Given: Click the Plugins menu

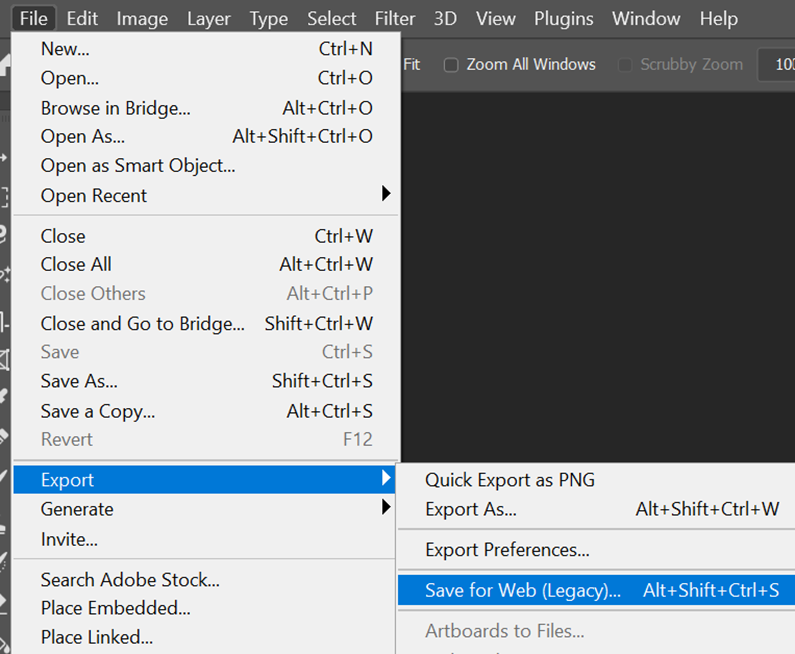Looking at the screenshot, I should 563,18.
